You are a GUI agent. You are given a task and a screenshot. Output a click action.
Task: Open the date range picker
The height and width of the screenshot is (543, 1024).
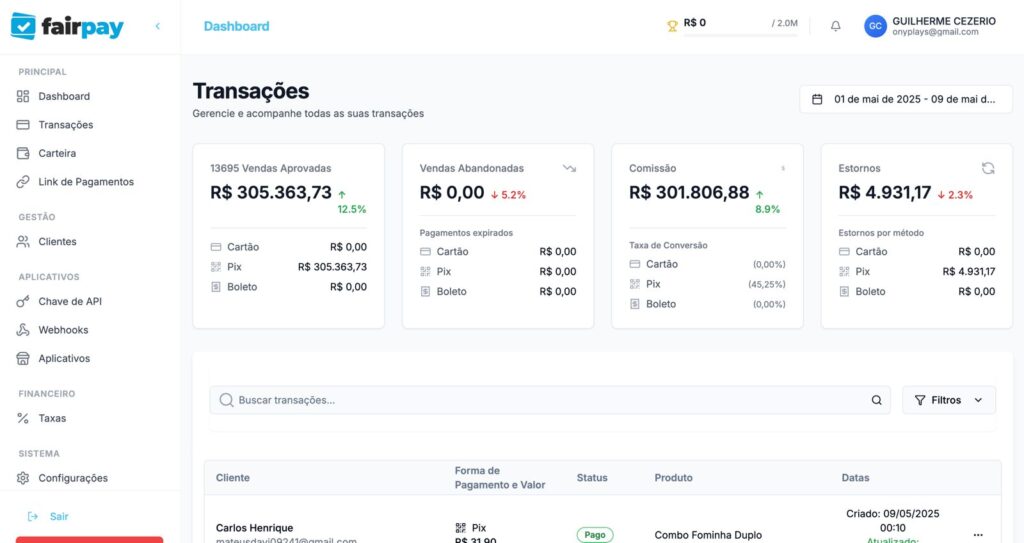pyautogui.click(x=906, y=99)
